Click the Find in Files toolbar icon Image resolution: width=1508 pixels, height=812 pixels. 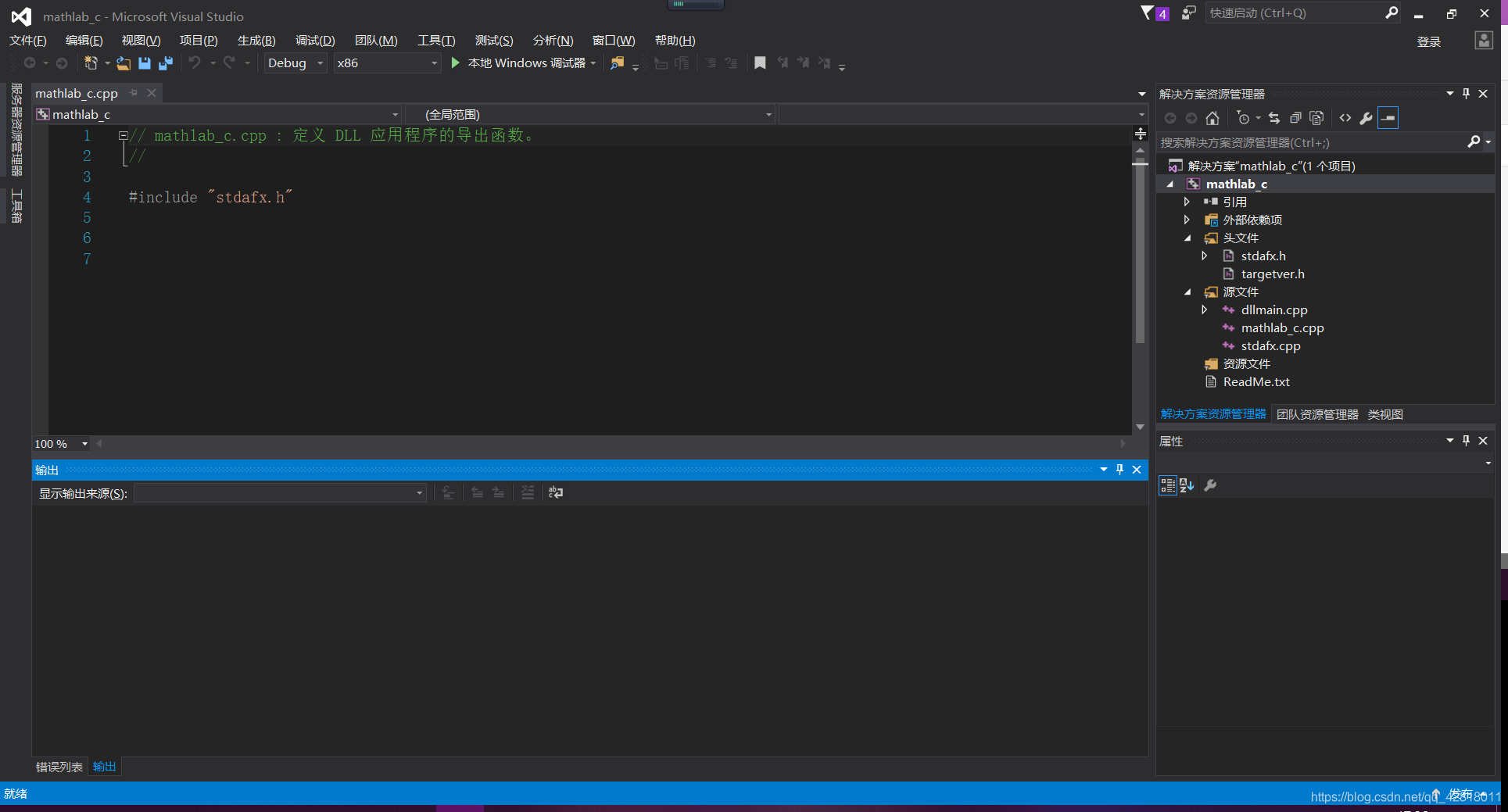click(x=618, y=63)
